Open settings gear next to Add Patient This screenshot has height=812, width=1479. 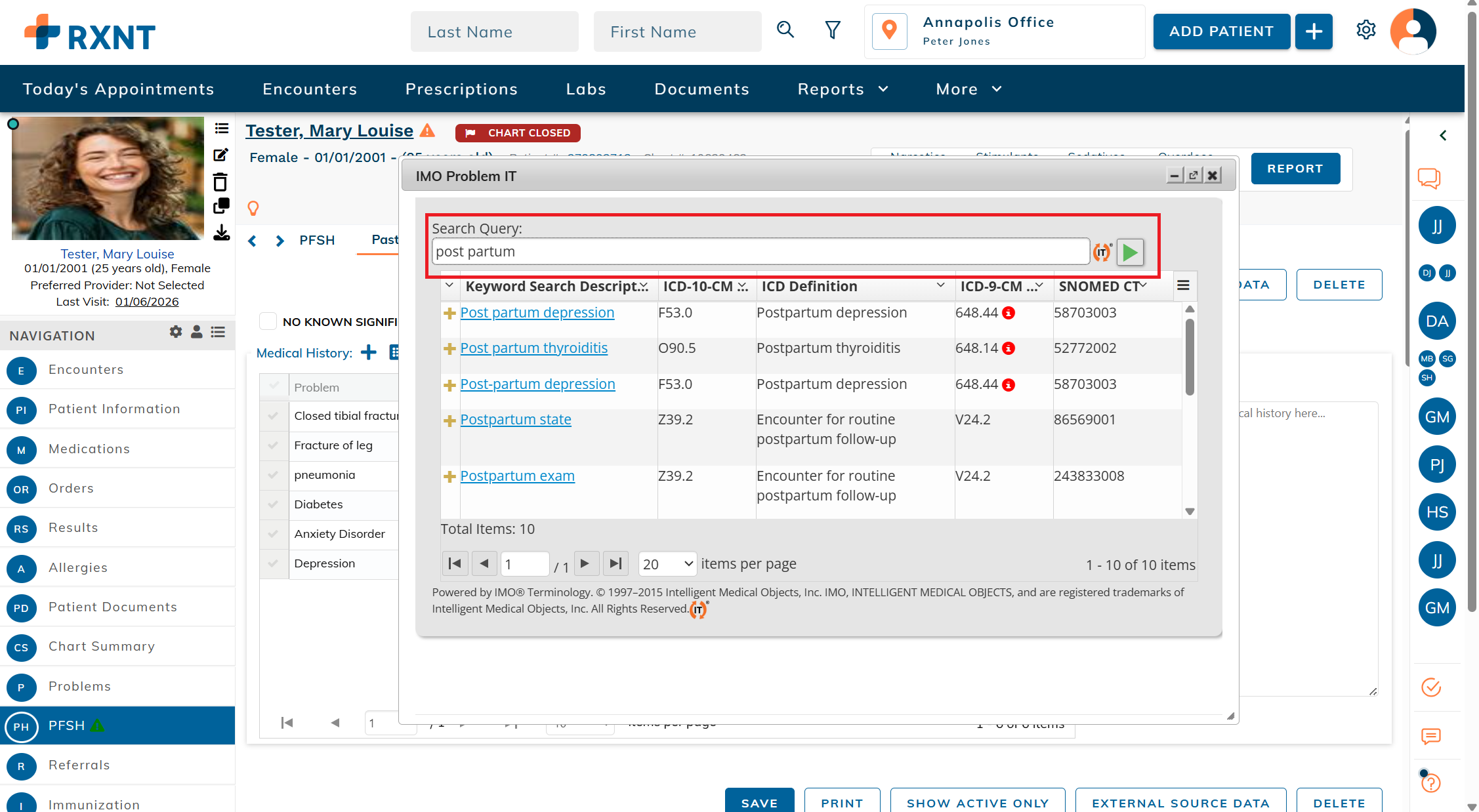click(x=1365, y=30)
